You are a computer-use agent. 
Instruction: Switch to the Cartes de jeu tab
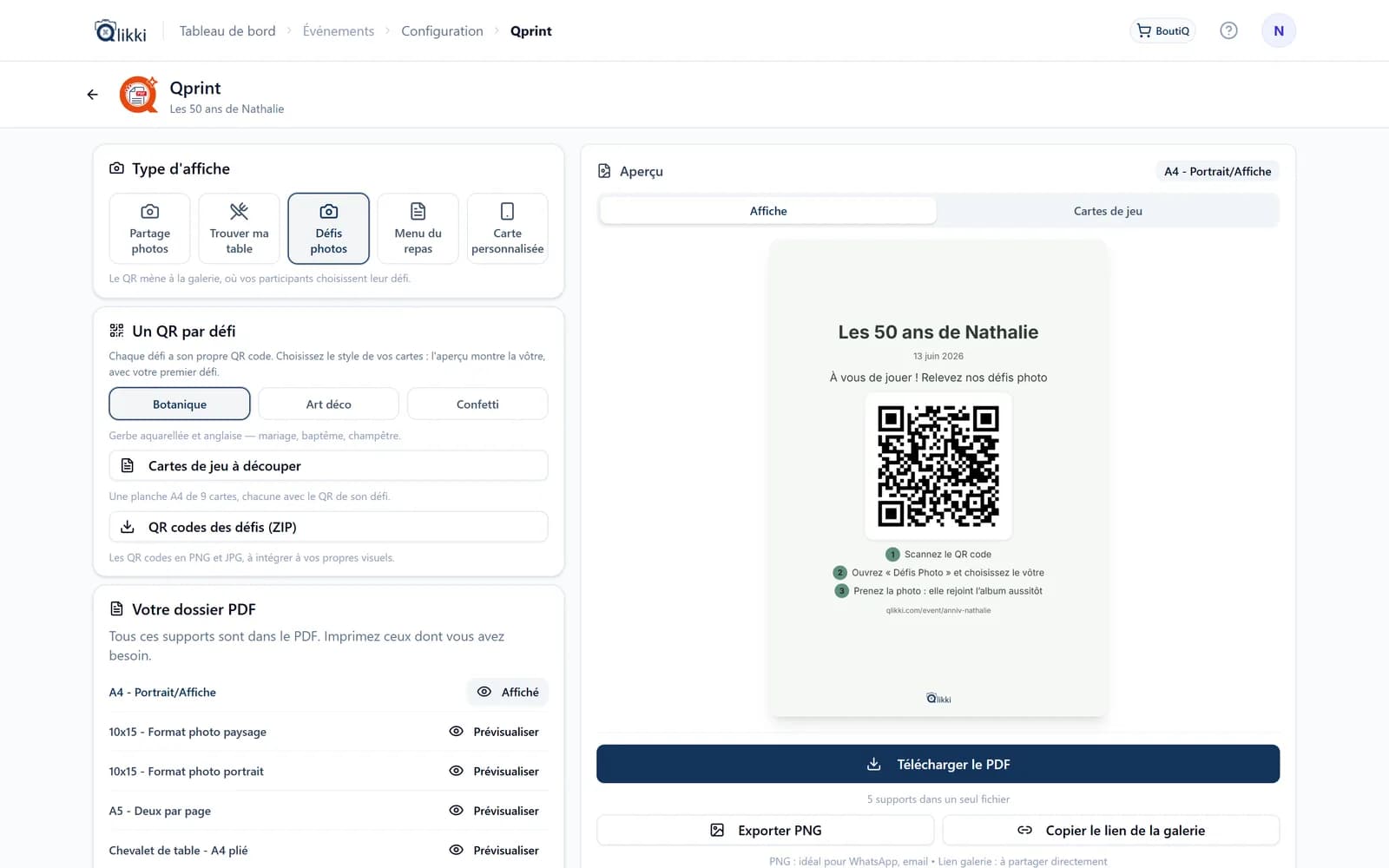pos(1108,211)
